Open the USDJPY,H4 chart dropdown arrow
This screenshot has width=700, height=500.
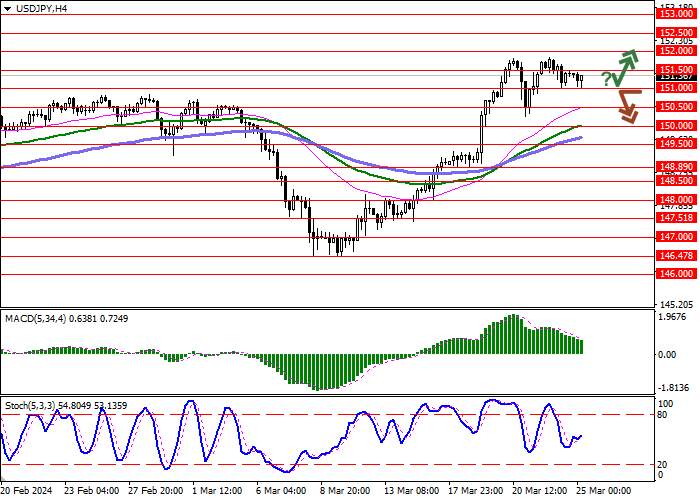[8, 8]
